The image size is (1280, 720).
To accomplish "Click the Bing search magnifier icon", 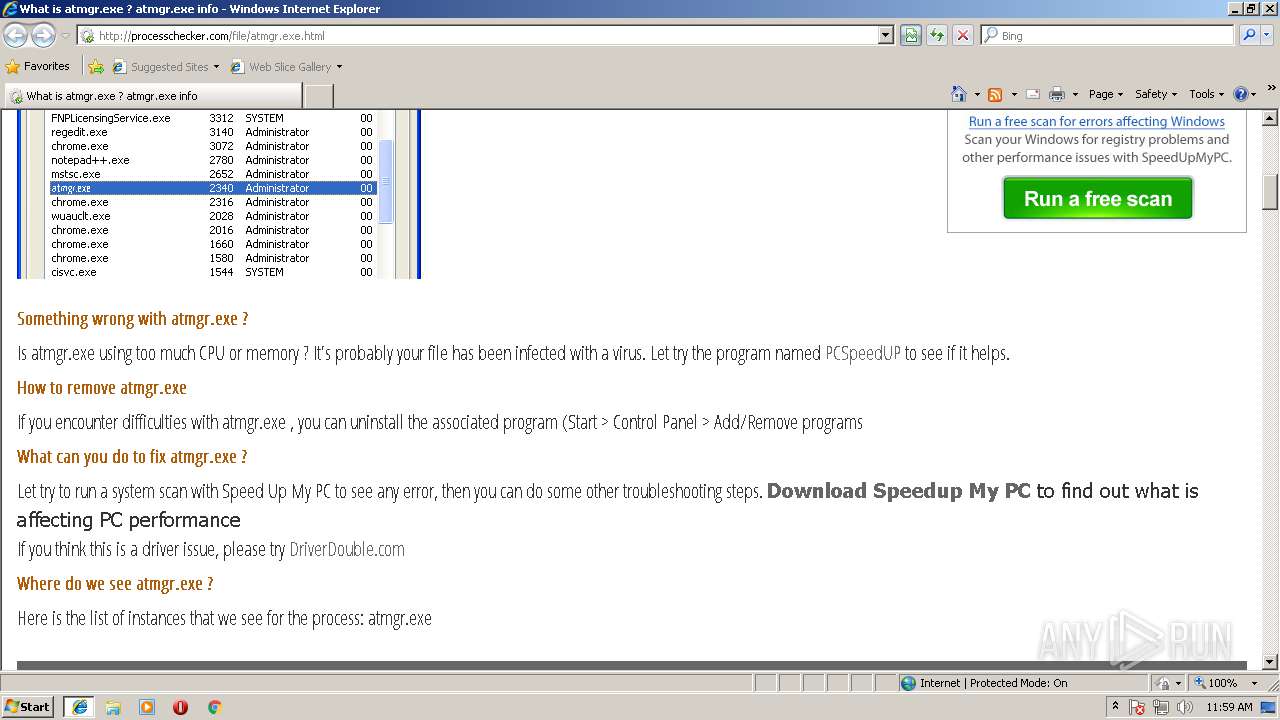I will [1248, 35].
